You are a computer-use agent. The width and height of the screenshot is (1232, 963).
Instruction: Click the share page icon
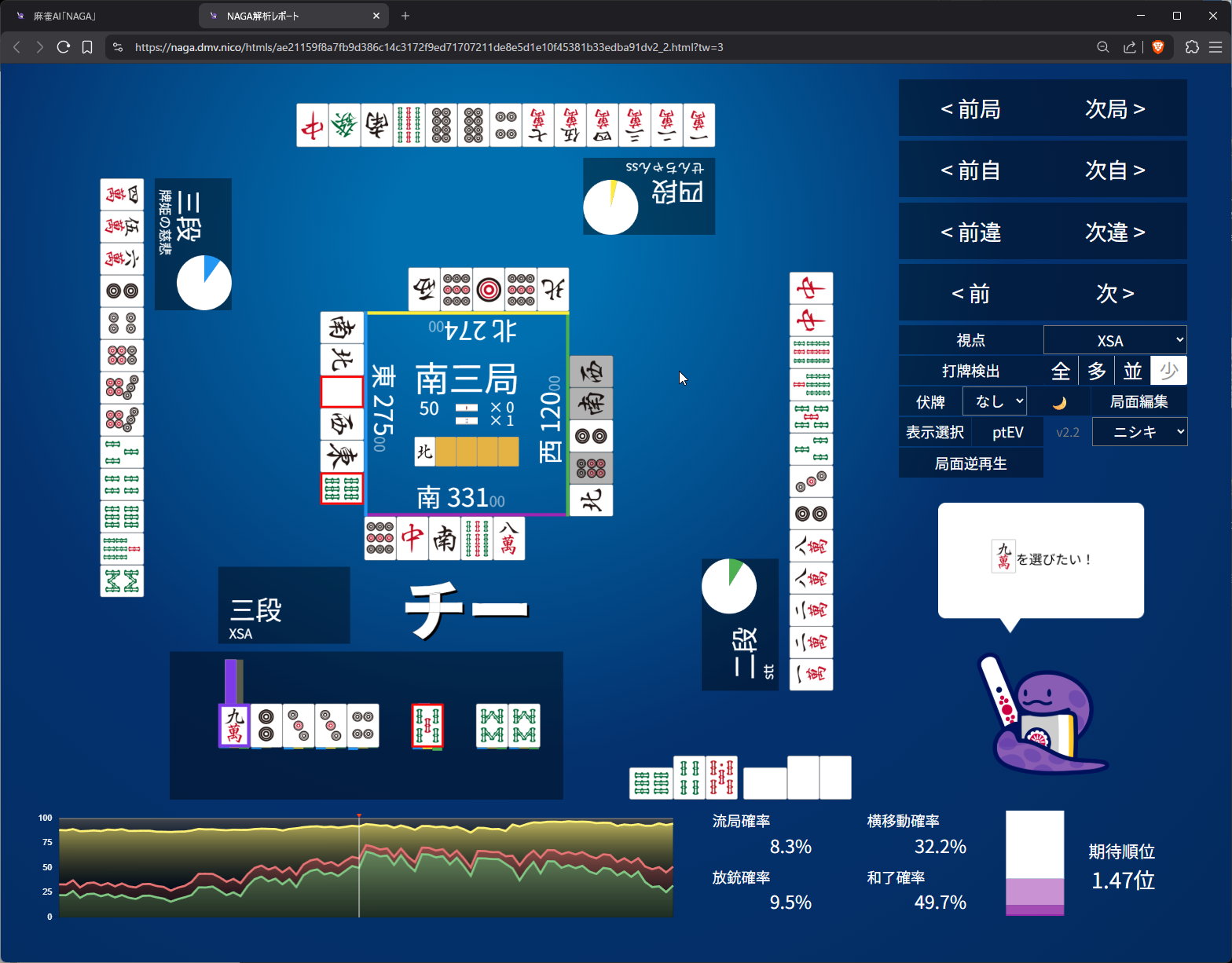click(1130, 47)
